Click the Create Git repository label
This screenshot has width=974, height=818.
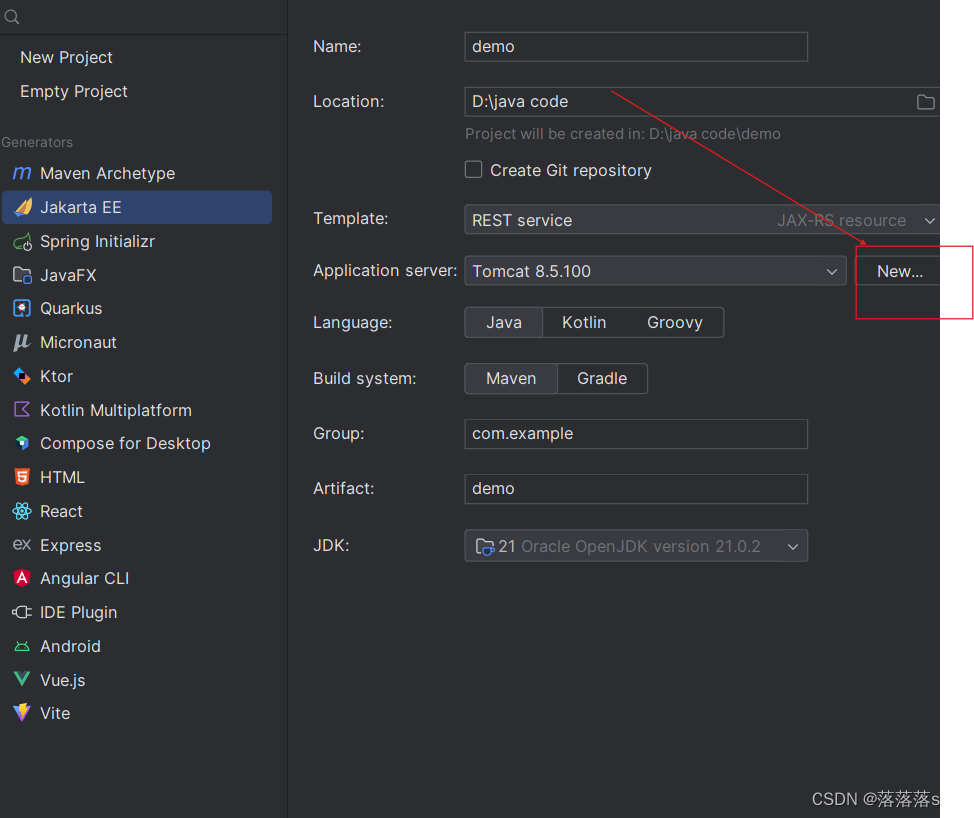(571, 170)
